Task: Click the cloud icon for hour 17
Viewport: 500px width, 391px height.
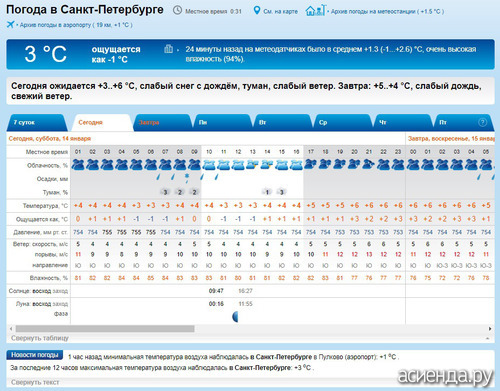Action: 311,164
